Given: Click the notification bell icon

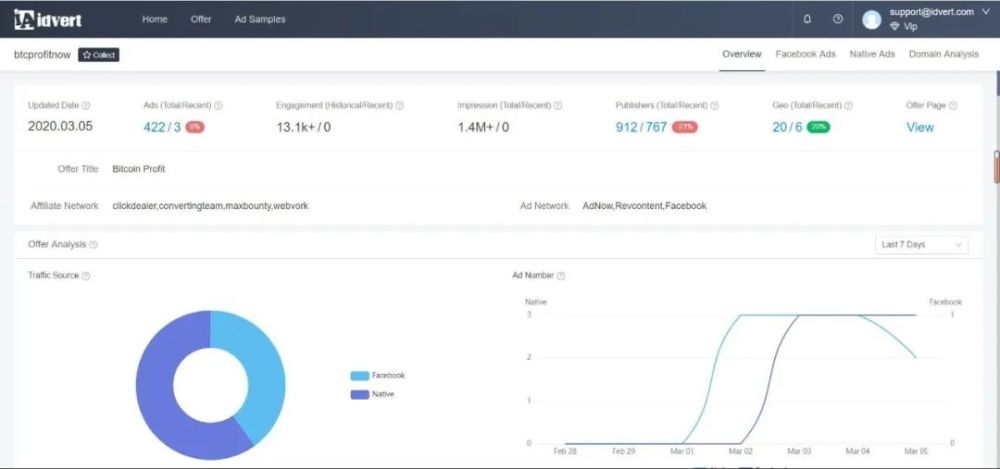Looking at the screenshot, I should coord(807,19).
